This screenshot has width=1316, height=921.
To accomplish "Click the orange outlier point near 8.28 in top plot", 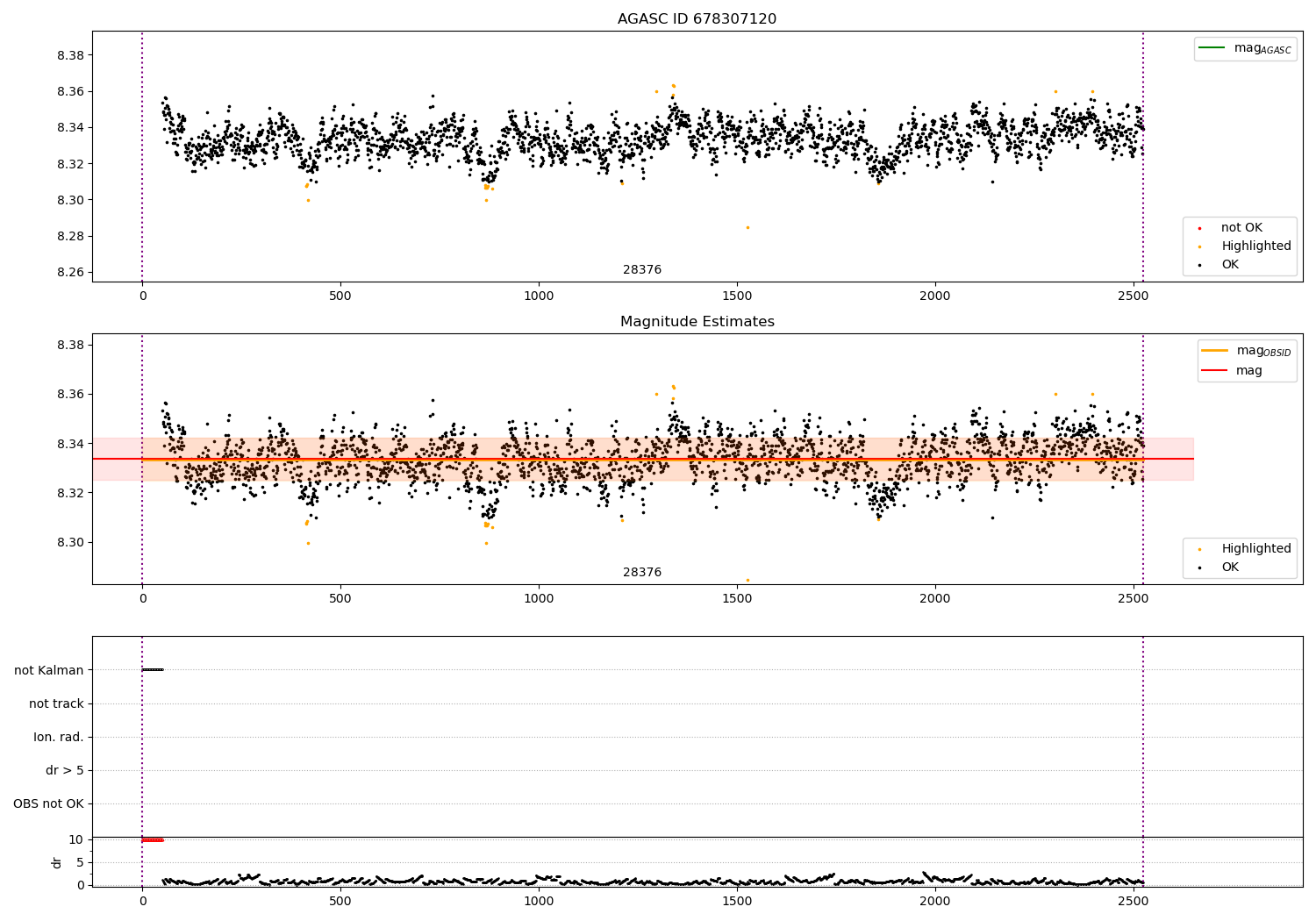I will coord(747,227).
